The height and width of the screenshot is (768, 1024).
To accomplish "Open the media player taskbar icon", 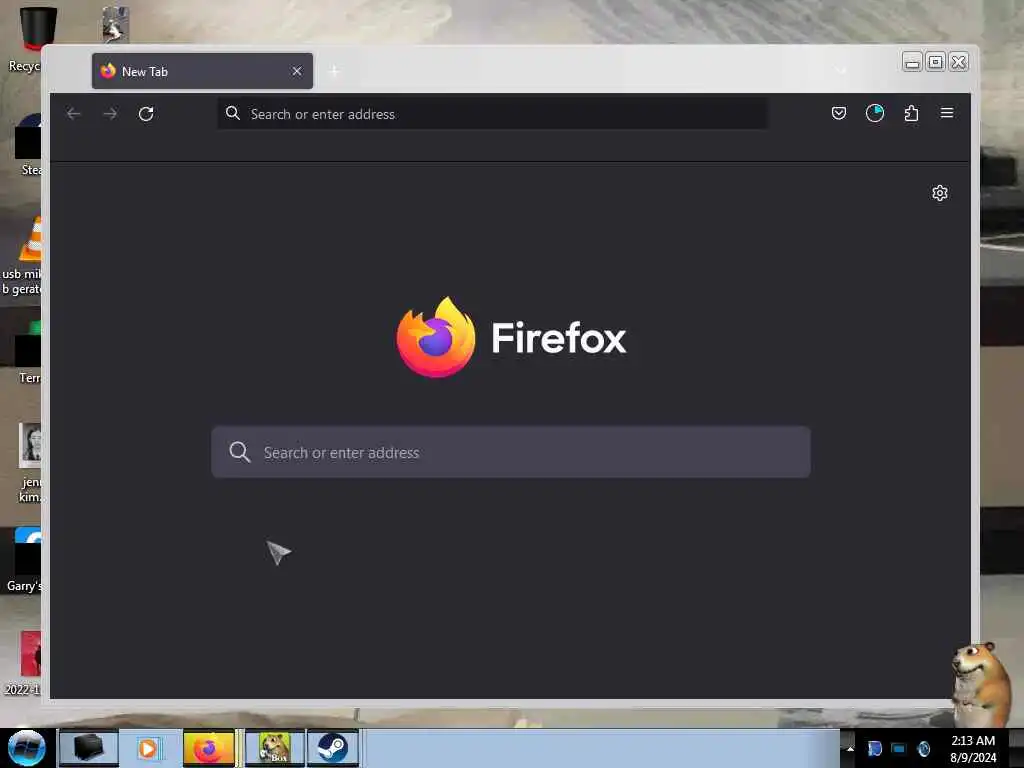I will [x=148, y=748].
